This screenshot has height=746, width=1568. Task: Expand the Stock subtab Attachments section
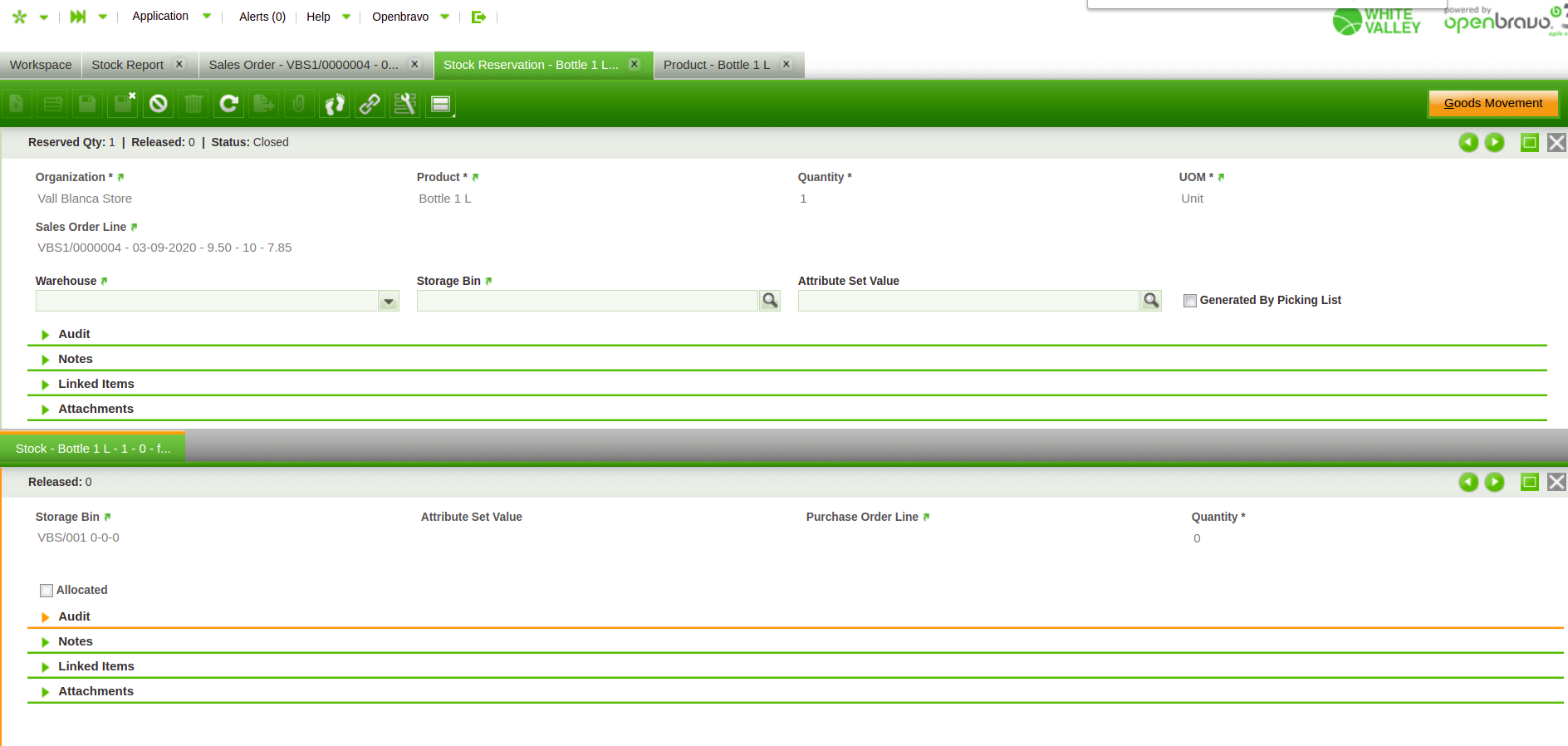pyautogui.click(x=46, y=692)
